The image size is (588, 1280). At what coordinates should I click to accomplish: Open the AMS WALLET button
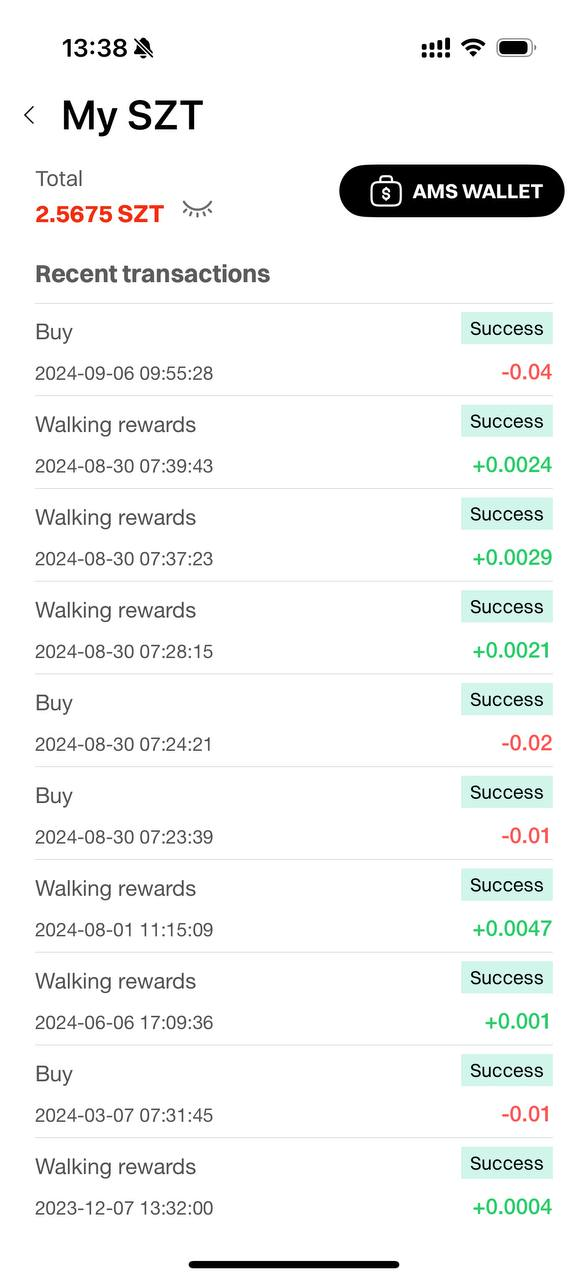tap(452, 191)
